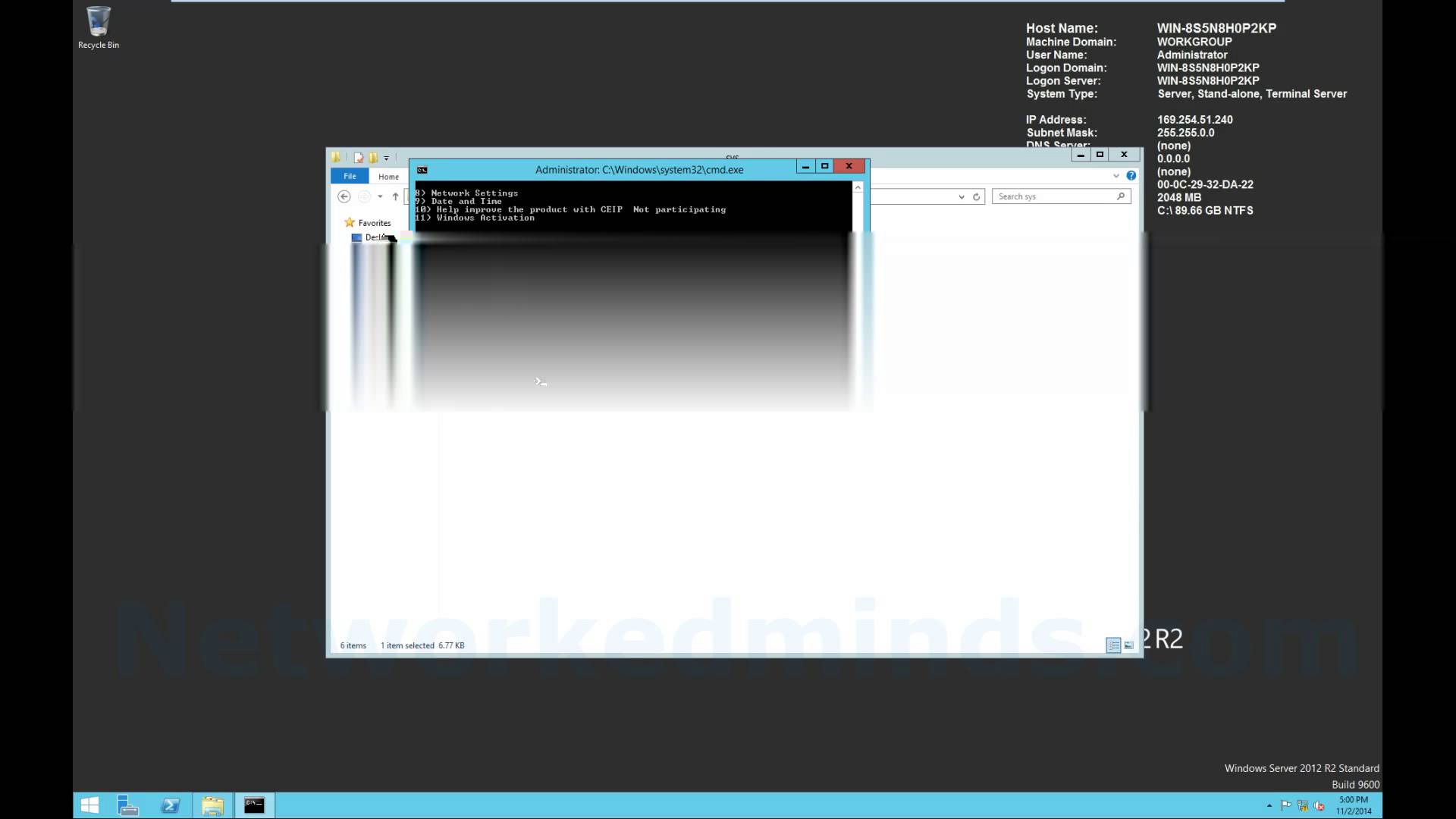This screenshot has height=819, width=1456.
Task: Launch PowerShell from the taskbar
Action: (x=171, y=805)
